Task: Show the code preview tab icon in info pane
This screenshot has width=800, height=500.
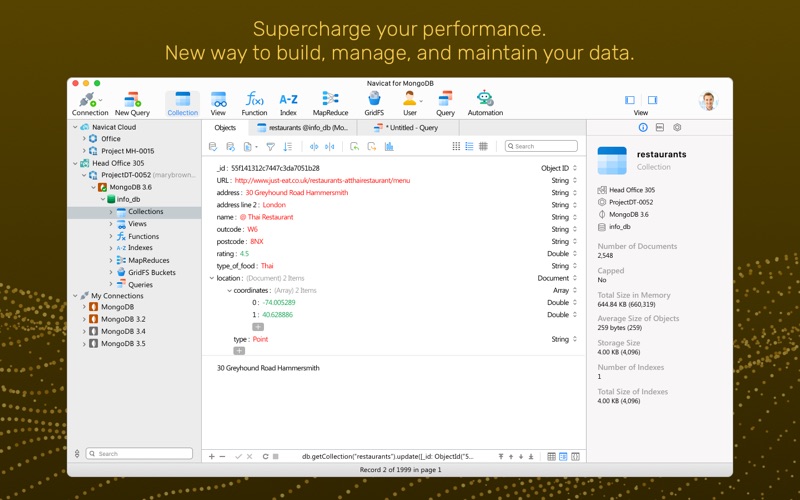Action: point(660,128)
